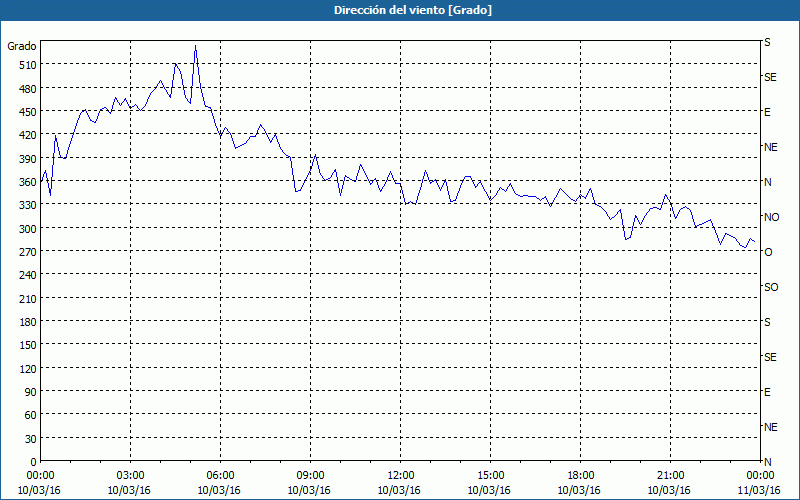Select the 06:00 time label
800x500 pixels.
(x=220, y=476)
